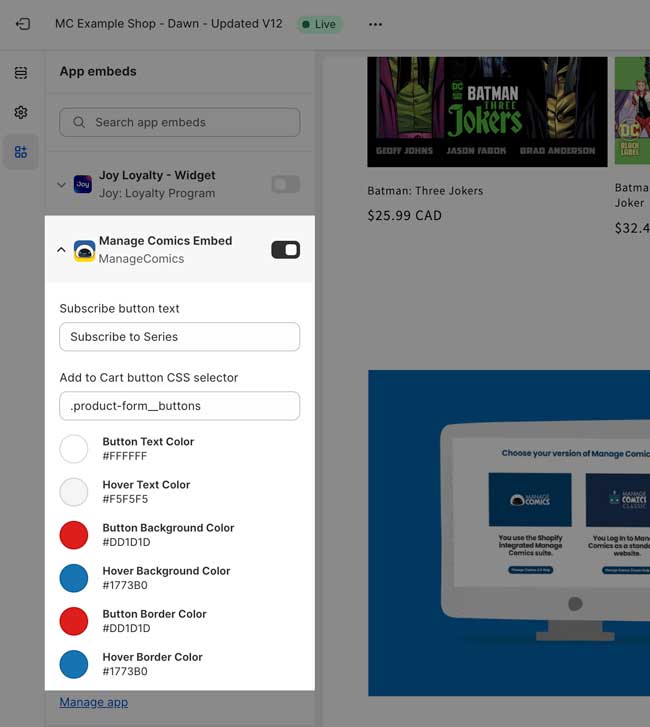Image resolution: width=650 pixels, height=727 pixels.
Task: Open the Theme settings gear icon
Action: pyautogui.click(x=21, y=112)
